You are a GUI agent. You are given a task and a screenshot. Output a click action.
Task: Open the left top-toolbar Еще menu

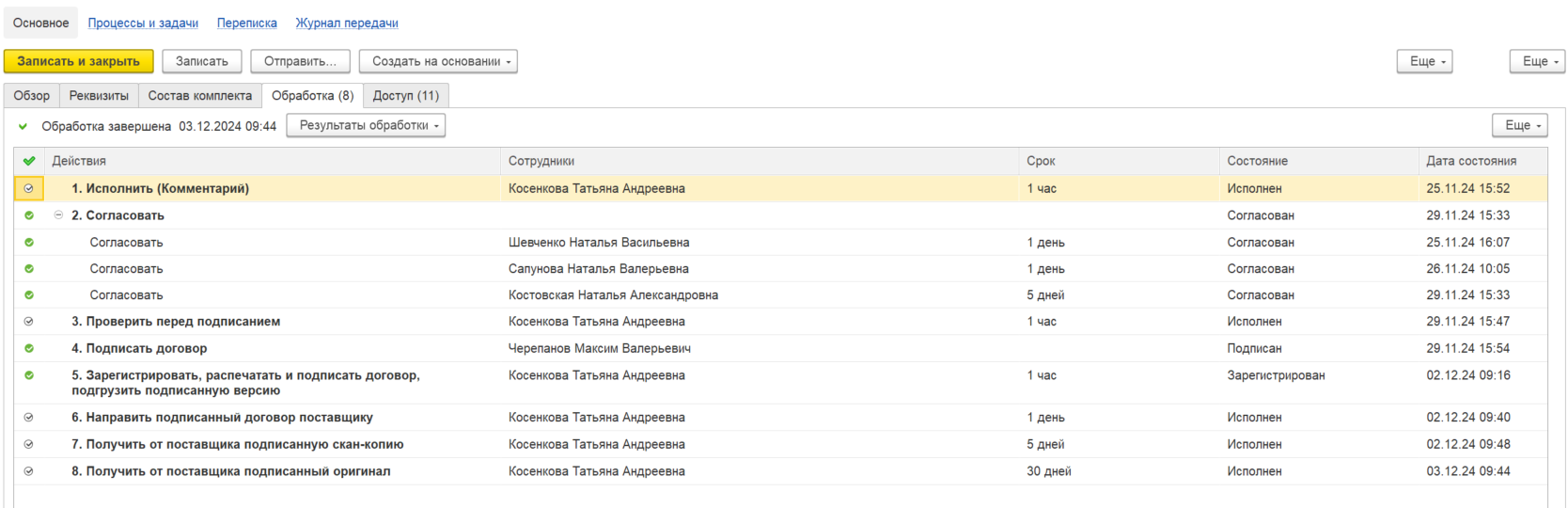point(1425,61)
